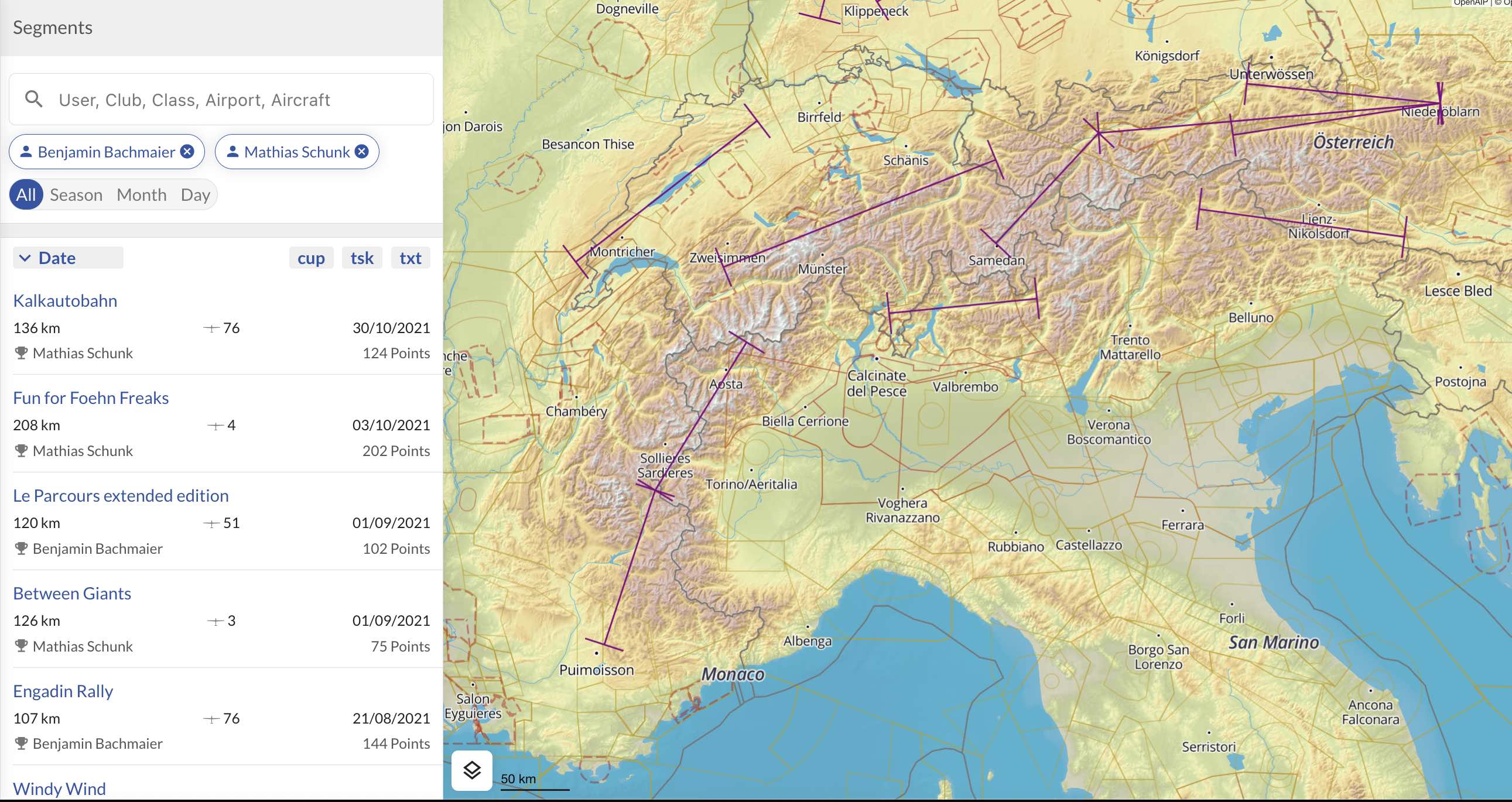Viewport: 1512px width, 802px height.
Task: Click glider icon beside 76 in Engadin Rally row
Action: (211, 719)
